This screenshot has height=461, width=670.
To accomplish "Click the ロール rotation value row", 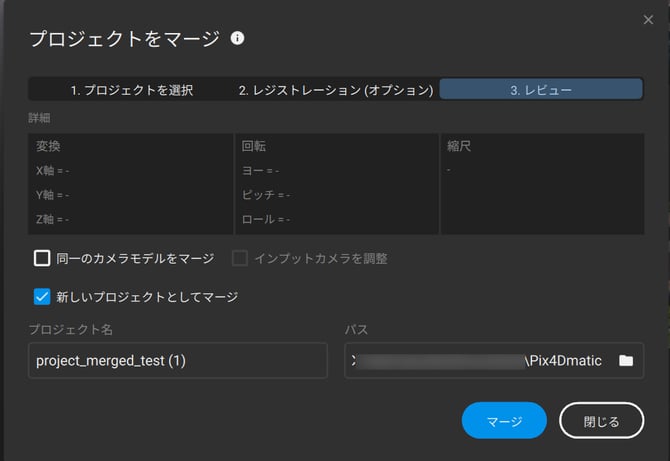I will click(265, 219).
